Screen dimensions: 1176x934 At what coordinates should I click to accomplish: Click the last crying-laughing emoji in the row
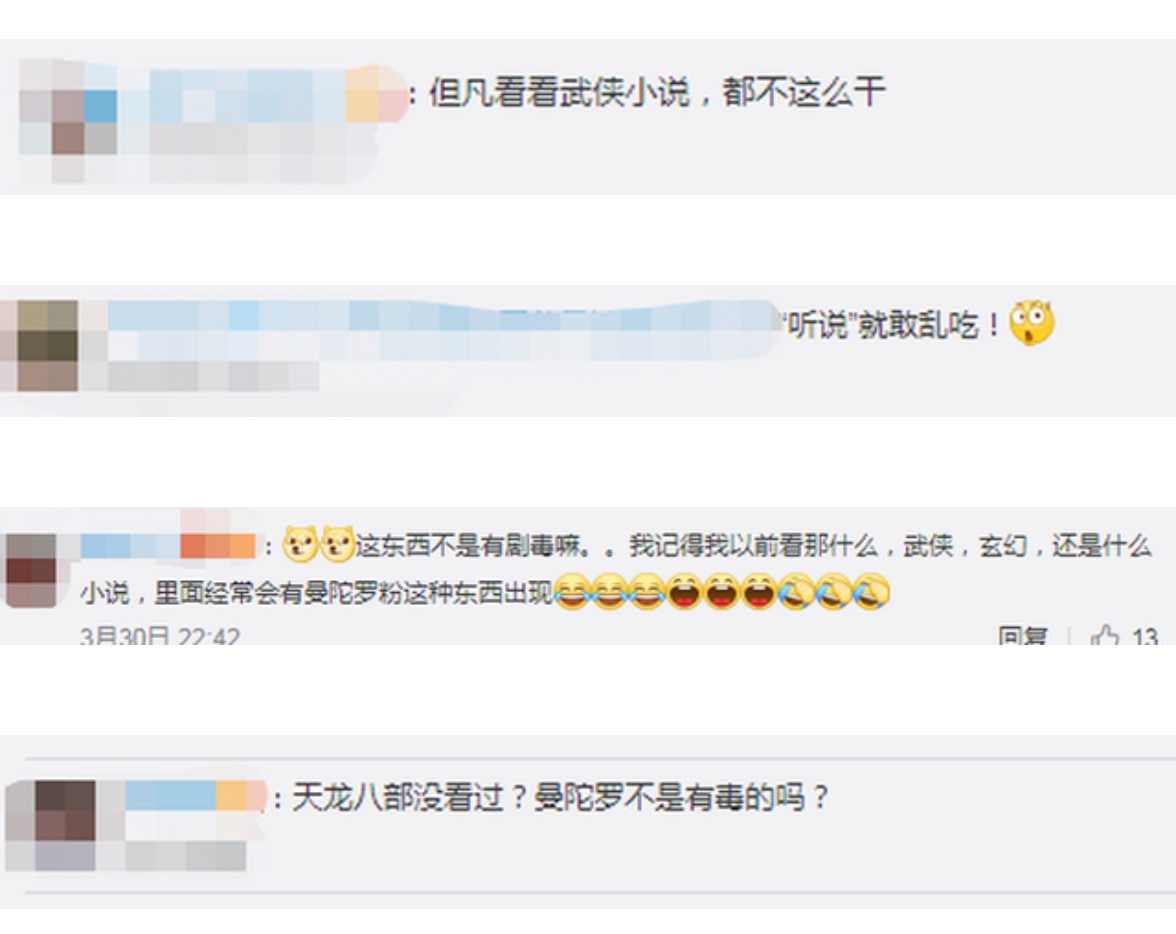point(872,592)
